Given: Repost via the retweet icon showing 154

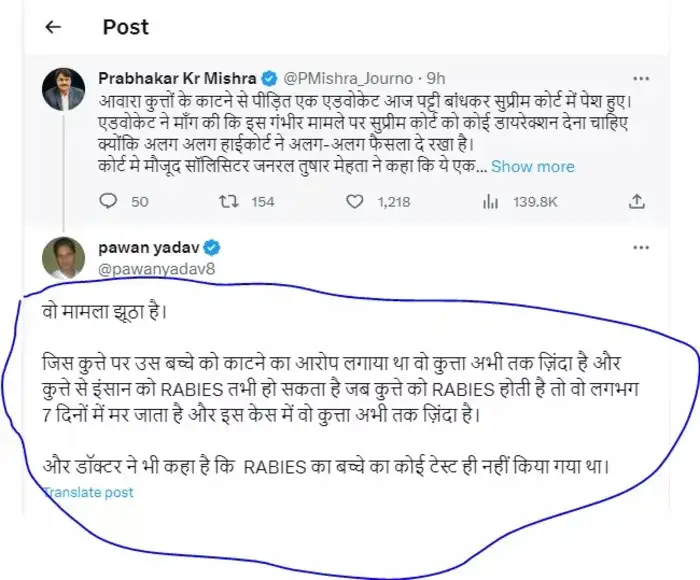Looking at the screenshot, I should [x=229, y=201].
